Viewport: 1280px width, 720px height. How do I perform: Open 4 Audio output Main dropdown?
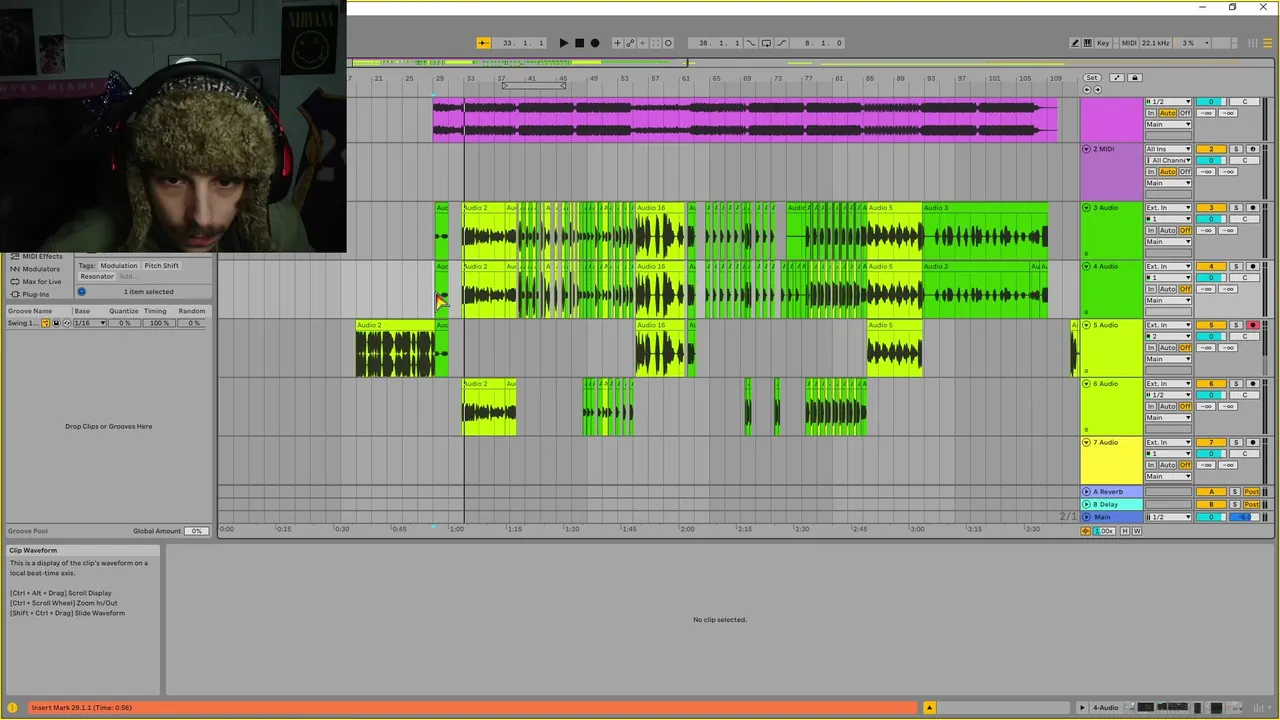click(1168, 300)
